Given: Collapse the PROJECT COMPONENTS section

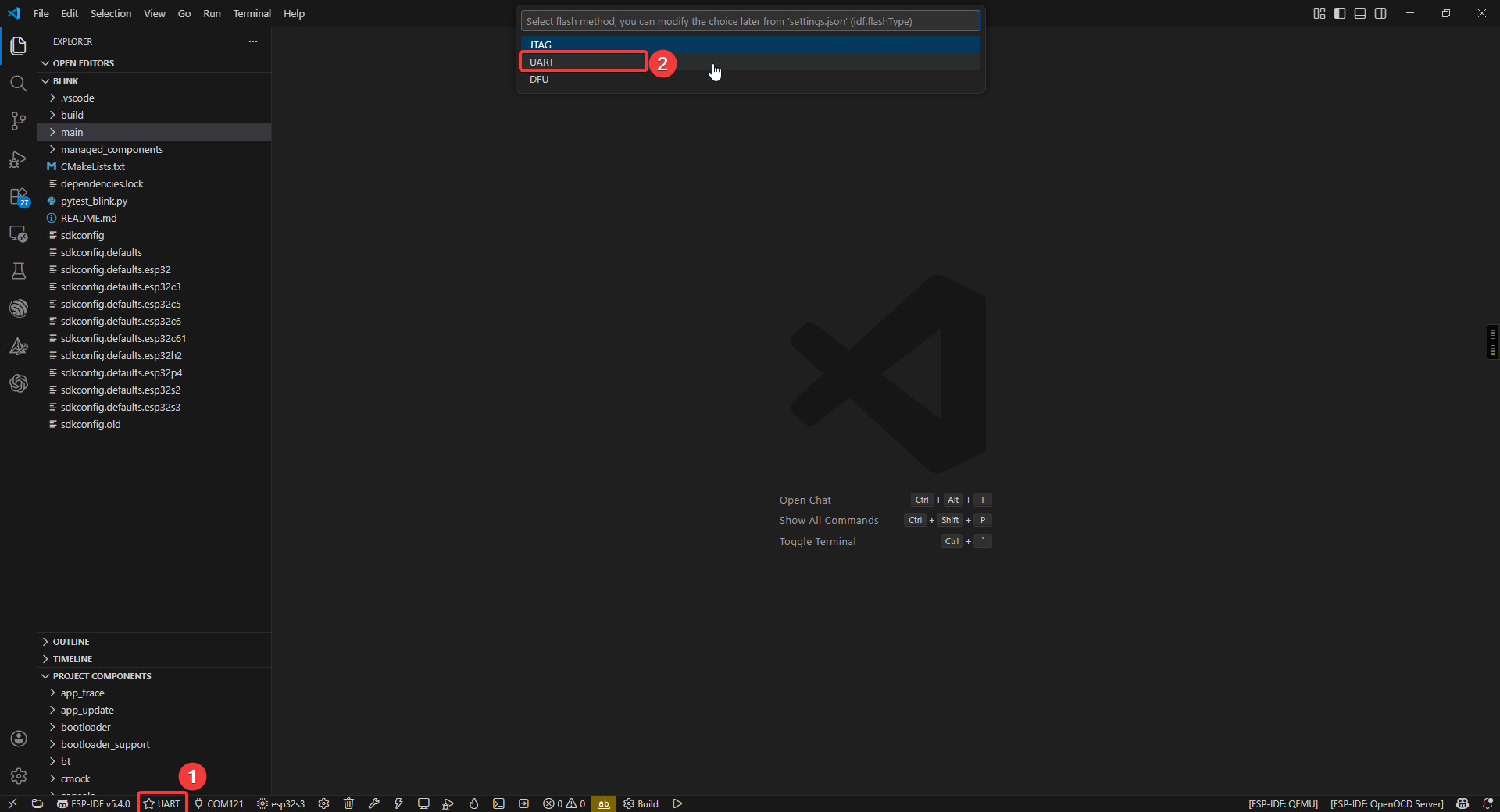Looking at the screenshot, I should [x=154, y=676].
